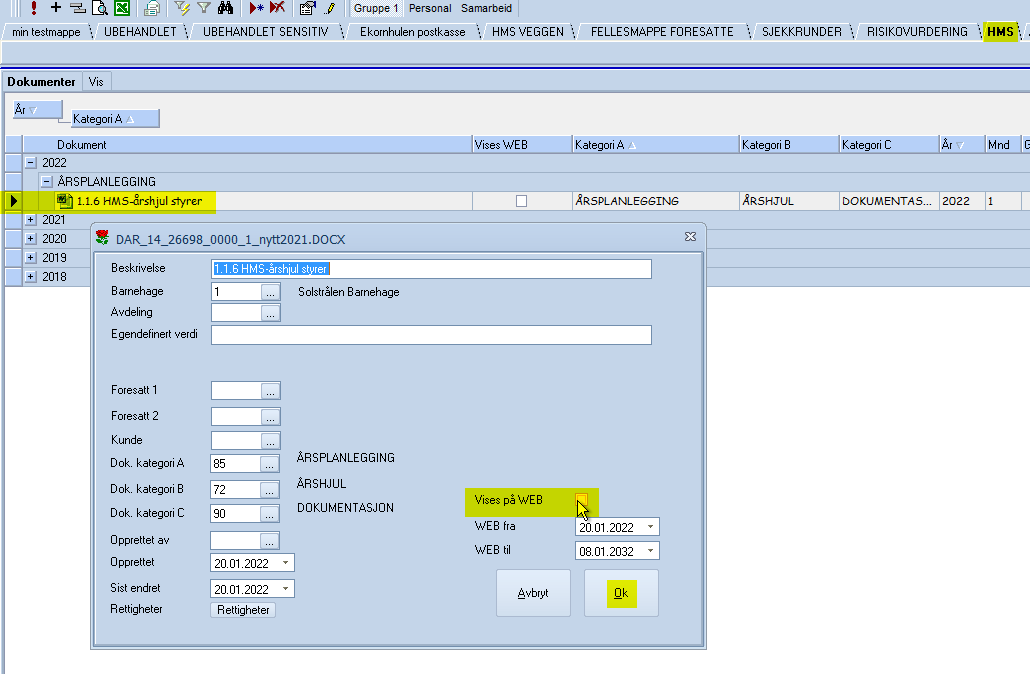The width and height of the screenshot is (1030, 674).
Task: Expand the 2018 year group
Action: coord(31,277)
